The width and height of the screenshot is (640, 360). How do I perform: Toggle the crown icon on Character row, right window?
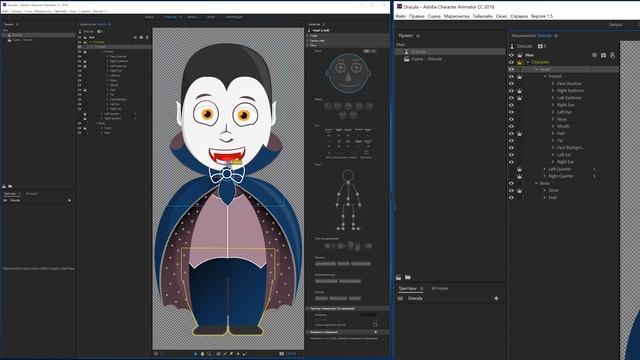pos(520,62)
